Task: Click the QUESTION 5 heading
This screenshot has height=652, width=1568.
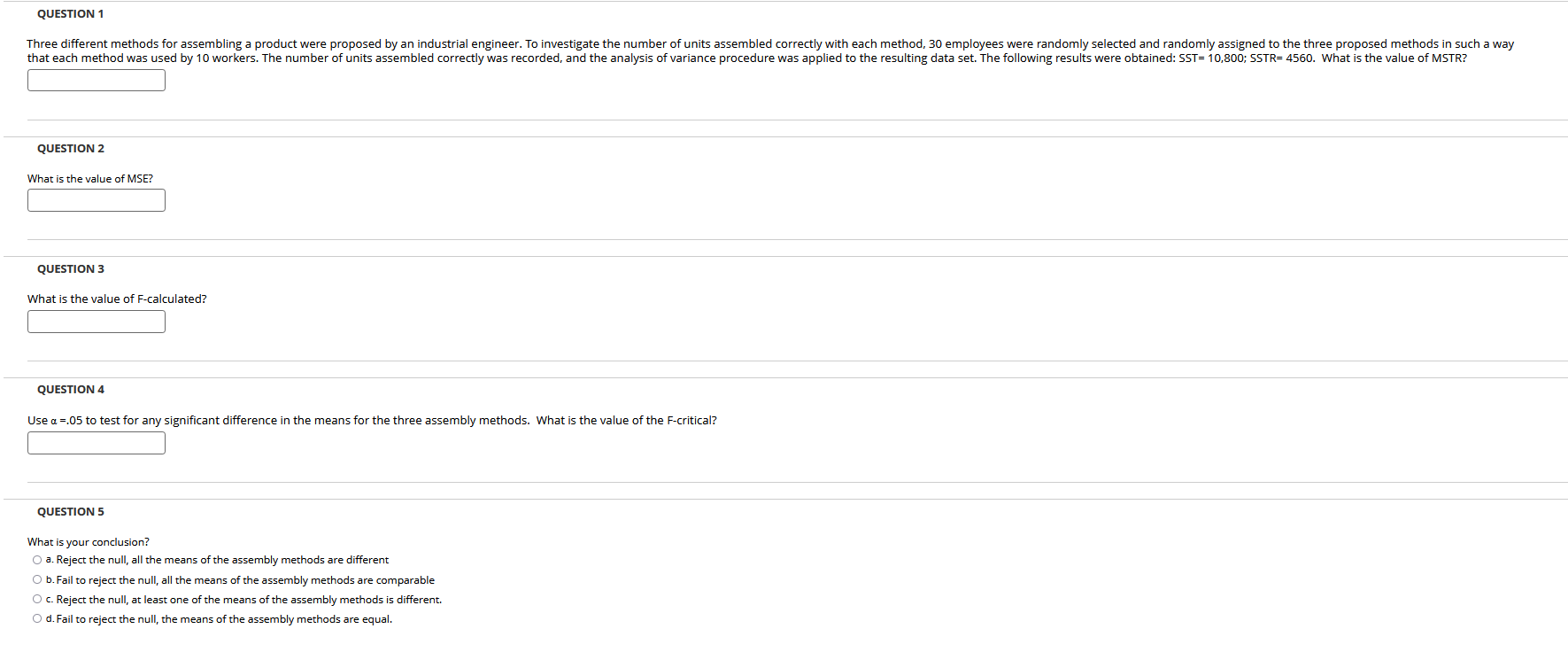Action: (71, 512)
